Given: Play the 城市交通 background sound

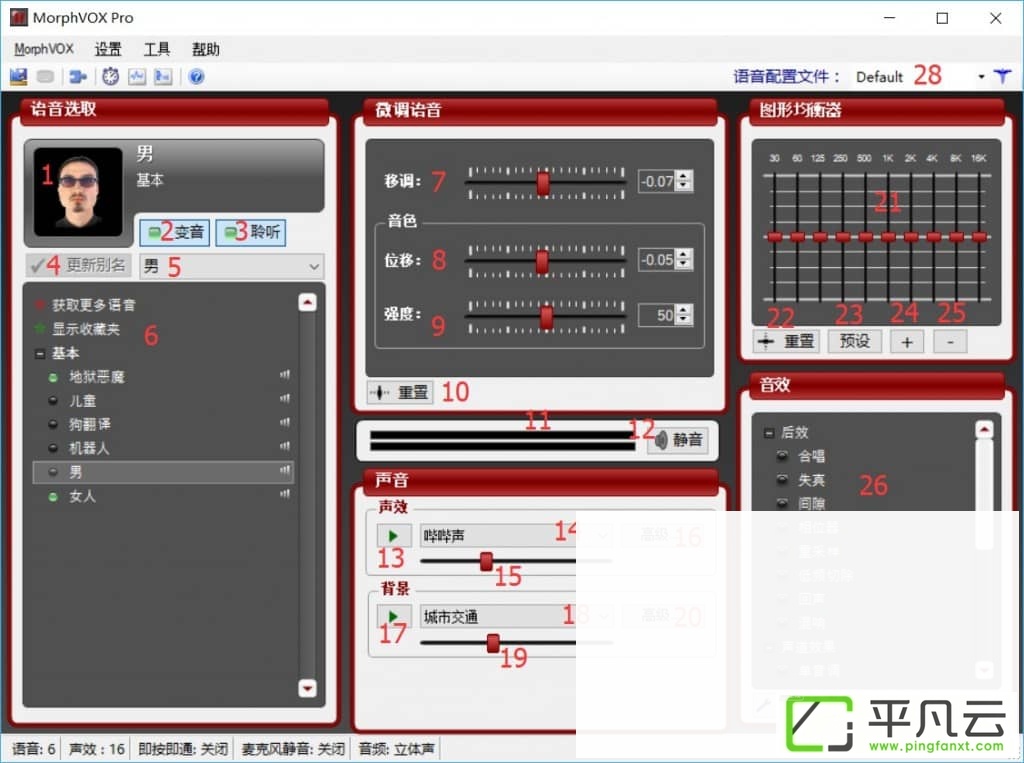Looking at the screenshot, I should click(394, 616).
